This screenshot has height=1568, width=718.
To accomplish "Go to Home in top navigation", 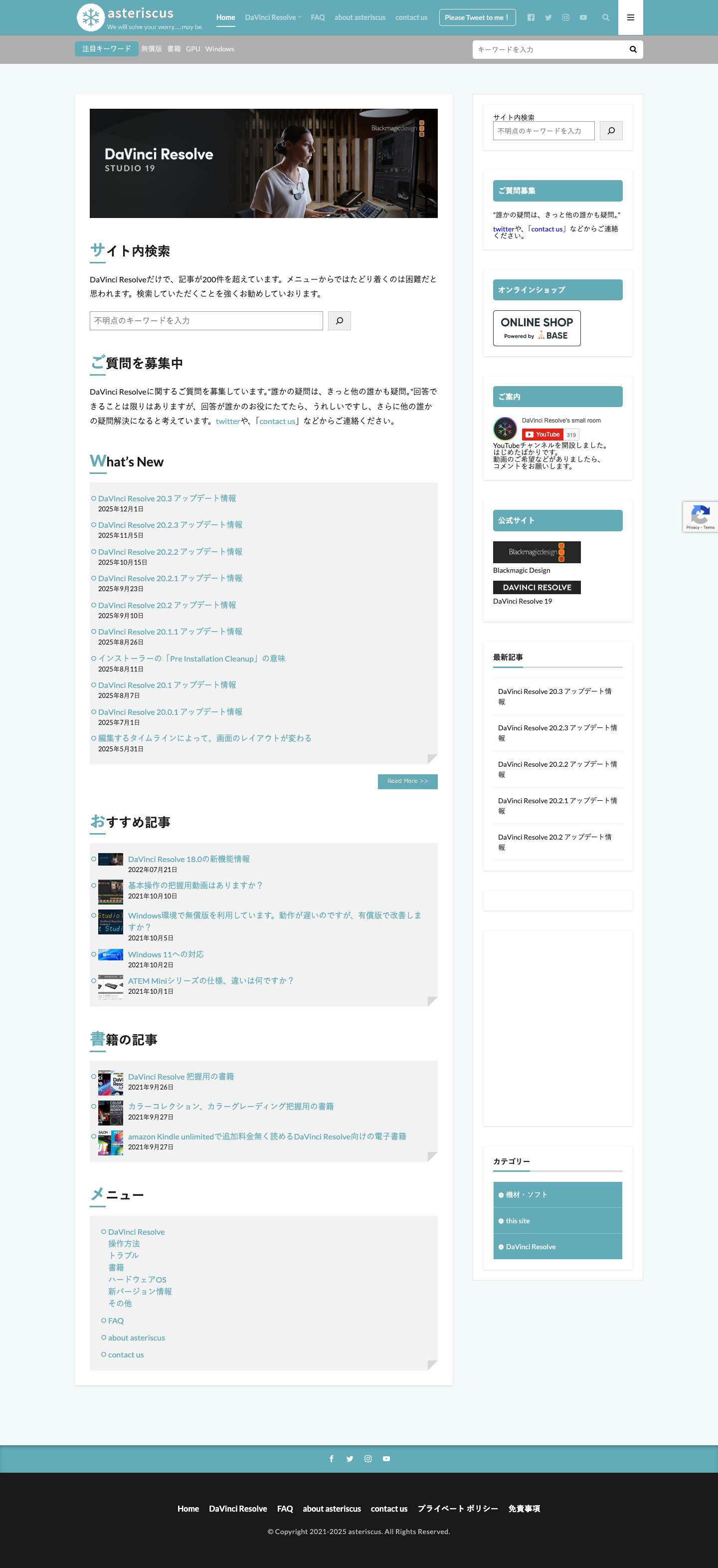I will pyautogui.click(x=226, y=17).
